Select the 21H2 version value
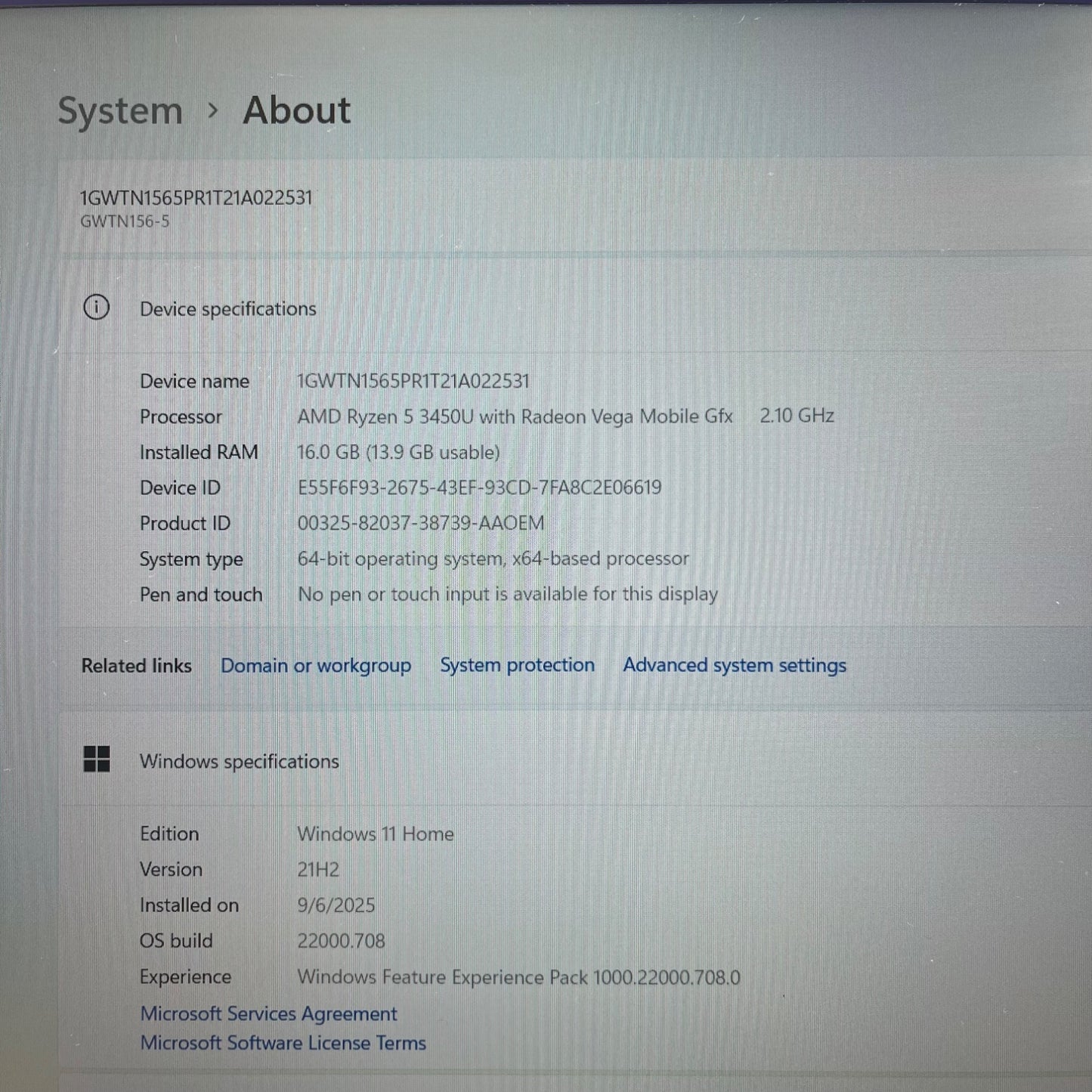Screen dimensions: 1092x1092 [x=318, y=869]
